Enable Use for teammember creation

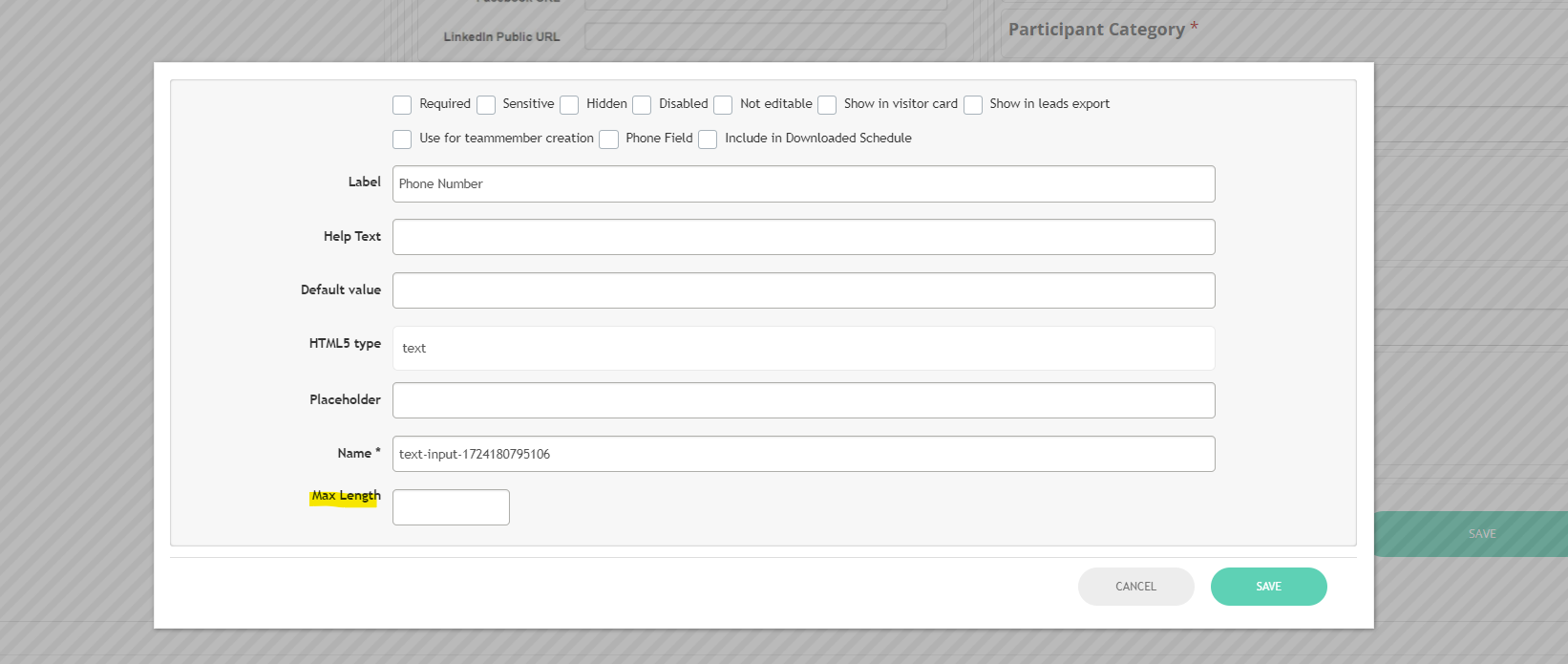click(402, 139)
